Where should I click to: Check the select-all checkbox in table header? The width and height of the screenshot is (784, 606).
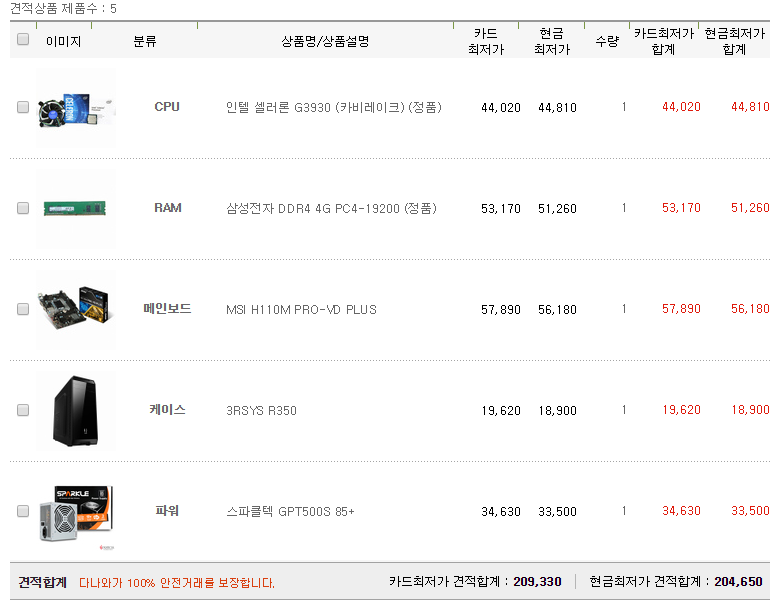pos(23,39)
